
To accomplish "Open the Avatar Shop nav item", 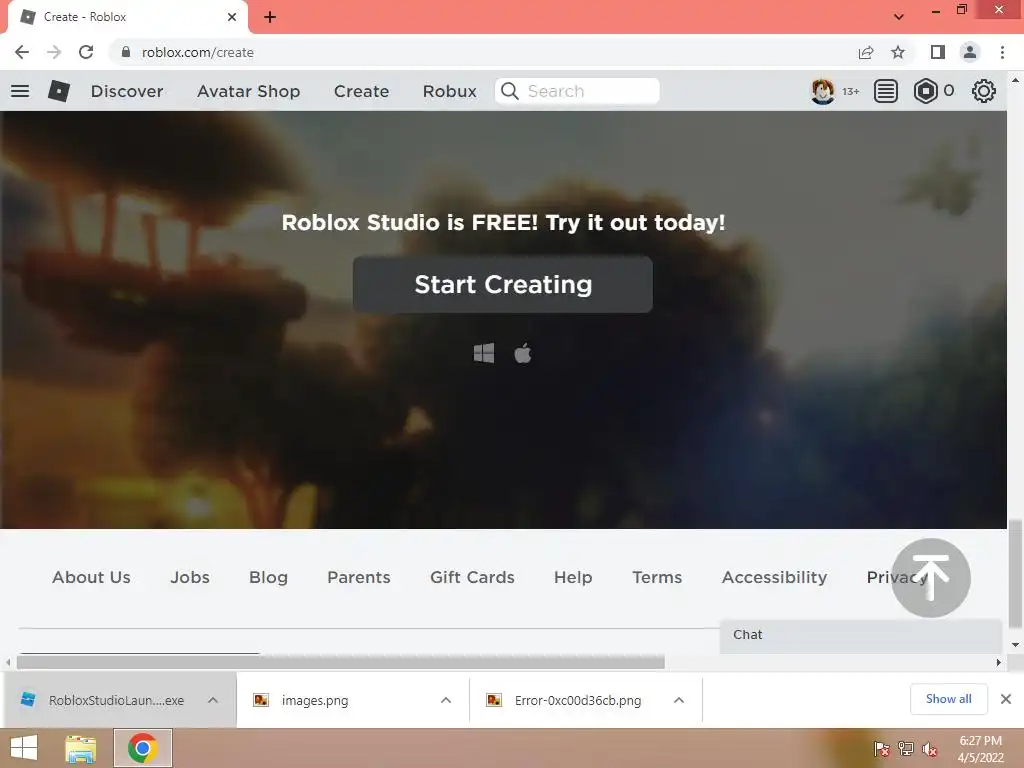I will (249, 91).
